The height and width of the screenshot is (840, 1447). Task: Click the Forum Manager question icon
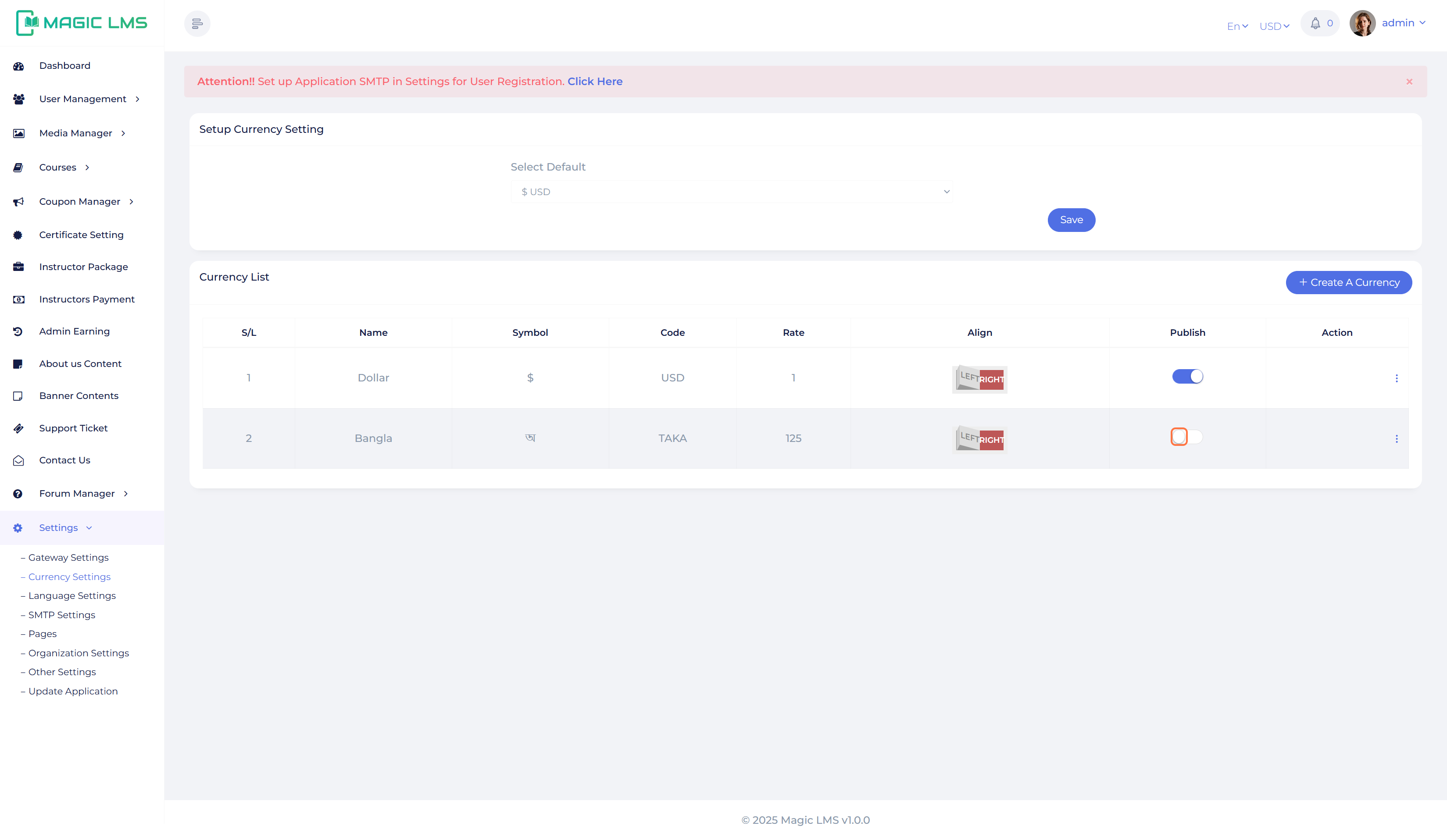tap(18, 494)
